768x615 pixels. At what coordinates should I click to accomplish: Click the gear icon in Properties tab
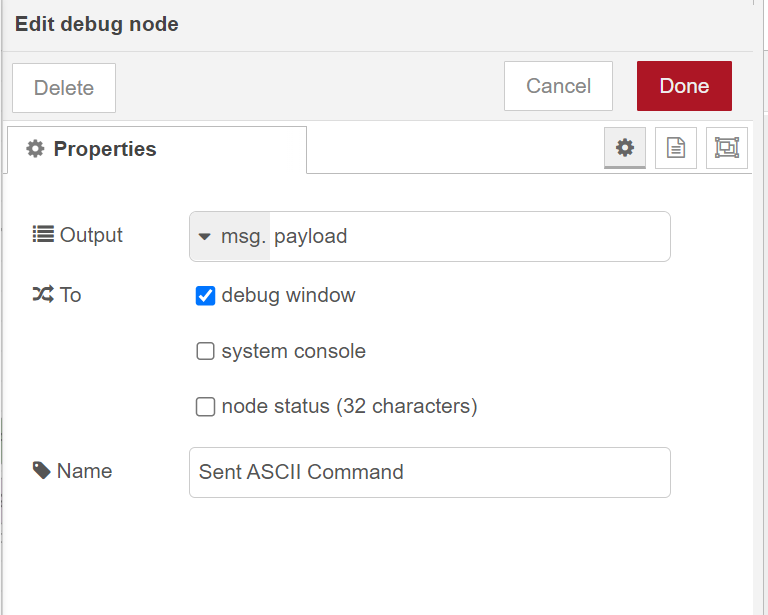36,149
